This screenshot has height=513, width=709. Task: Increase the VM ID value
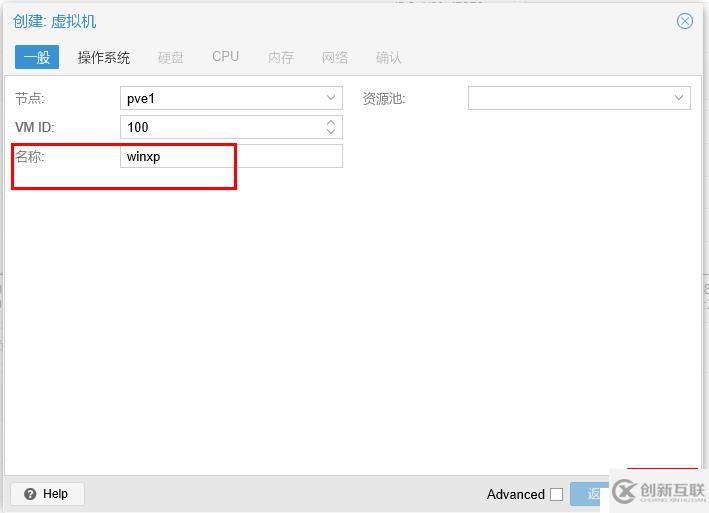331,122
